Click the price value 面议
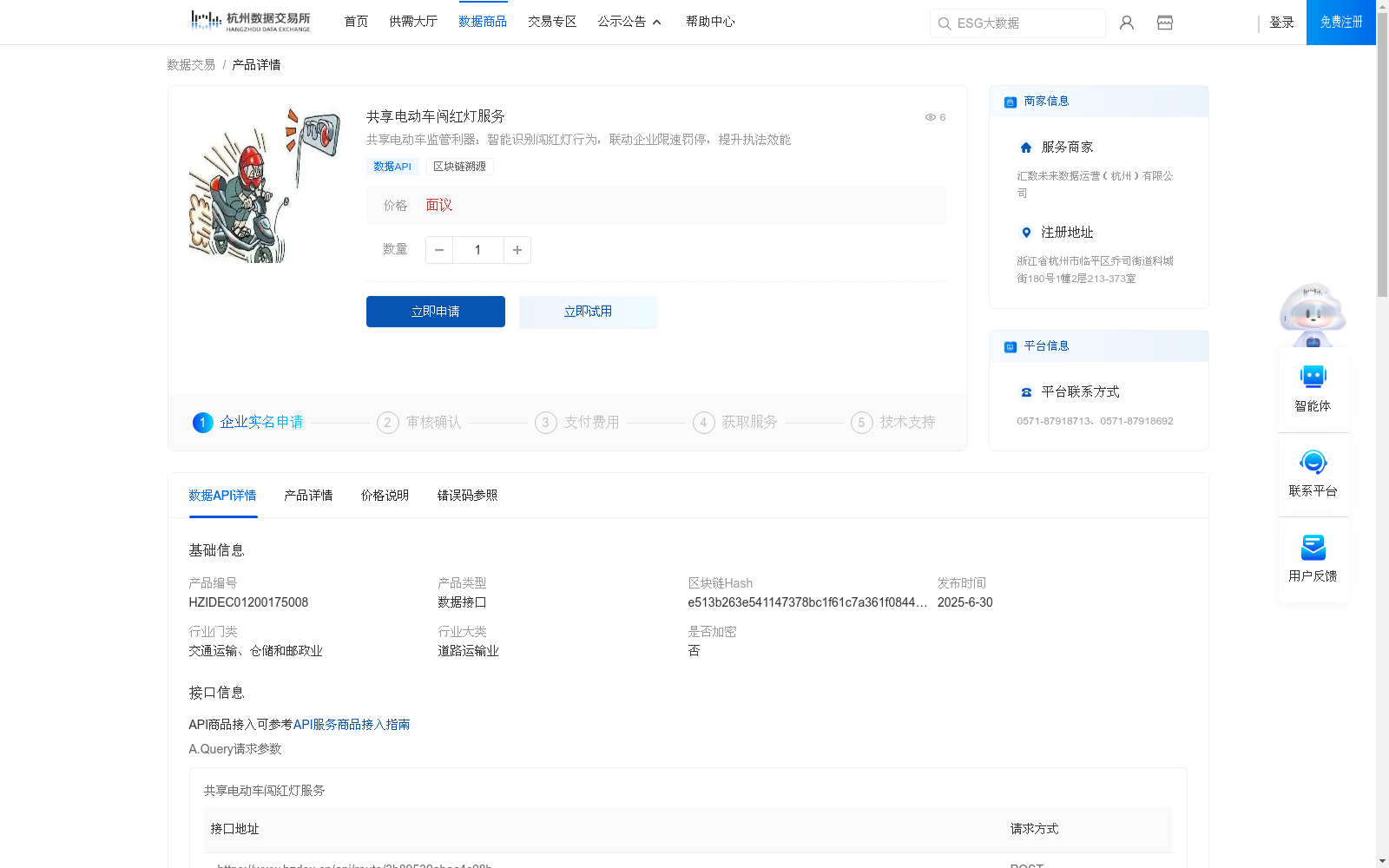 click(439, 206)
